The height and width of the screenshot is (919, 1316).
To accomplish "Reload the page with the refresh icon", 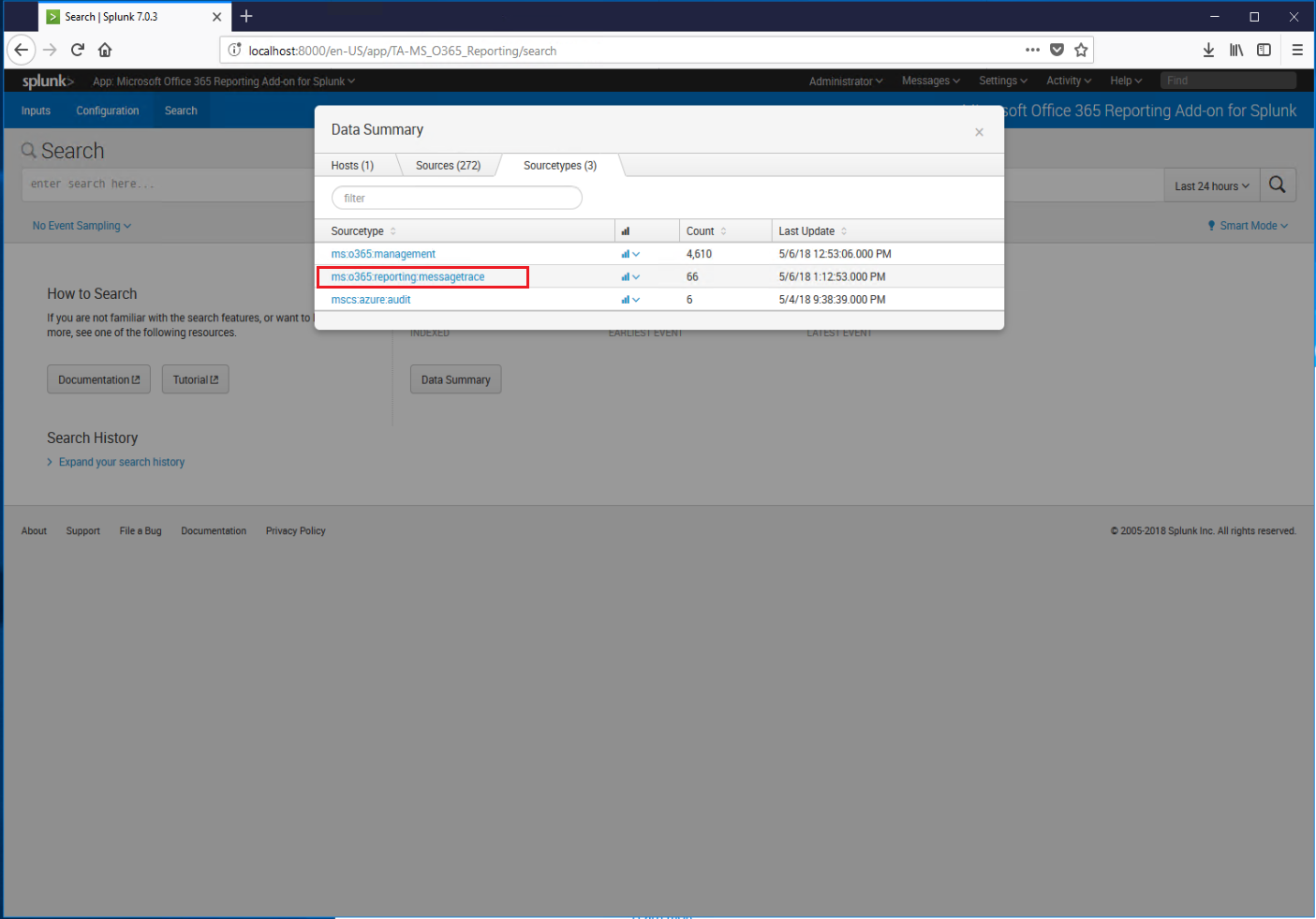I will tap(77, 50).
